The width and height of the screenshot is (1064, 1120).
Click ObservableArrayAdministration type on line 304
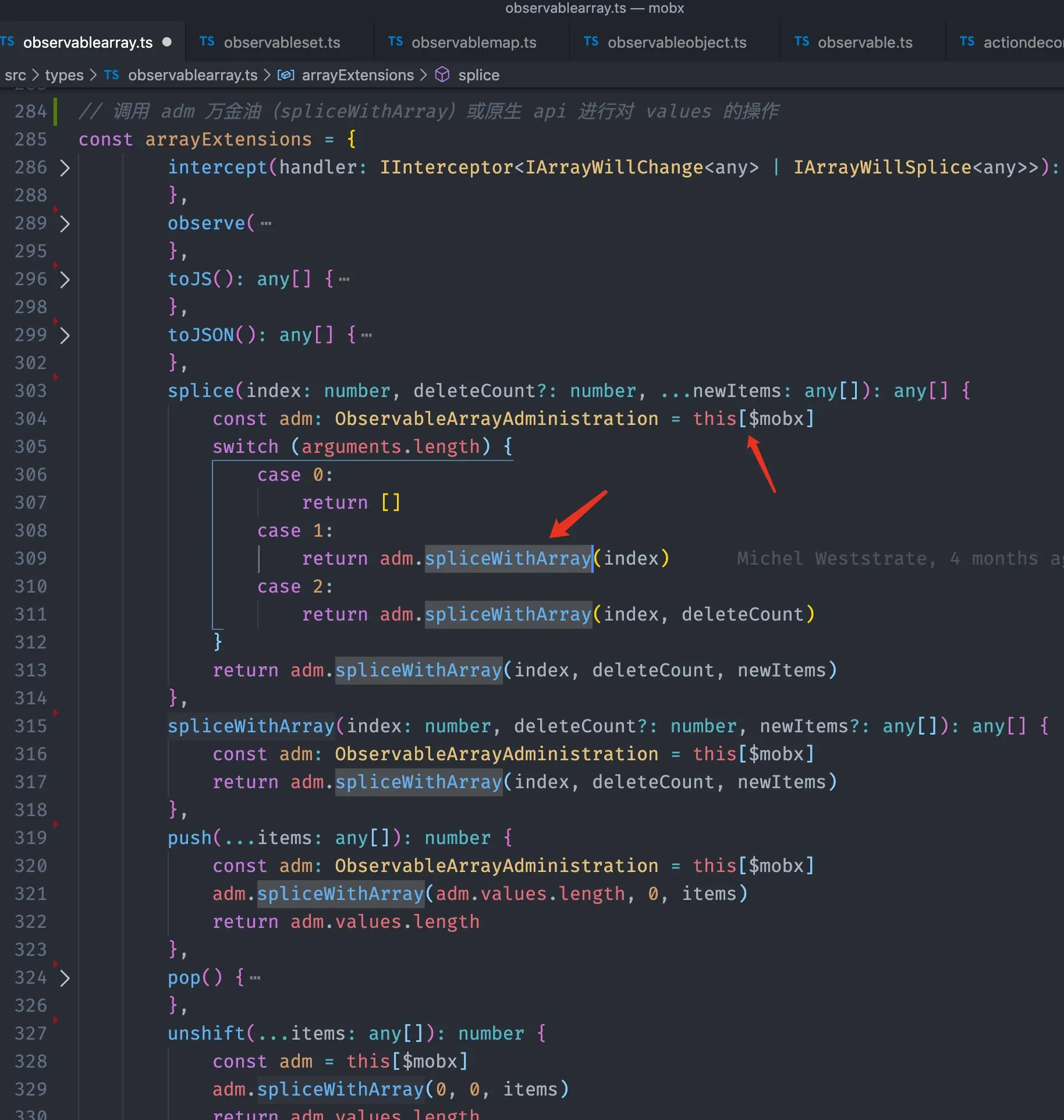[496, 419]
